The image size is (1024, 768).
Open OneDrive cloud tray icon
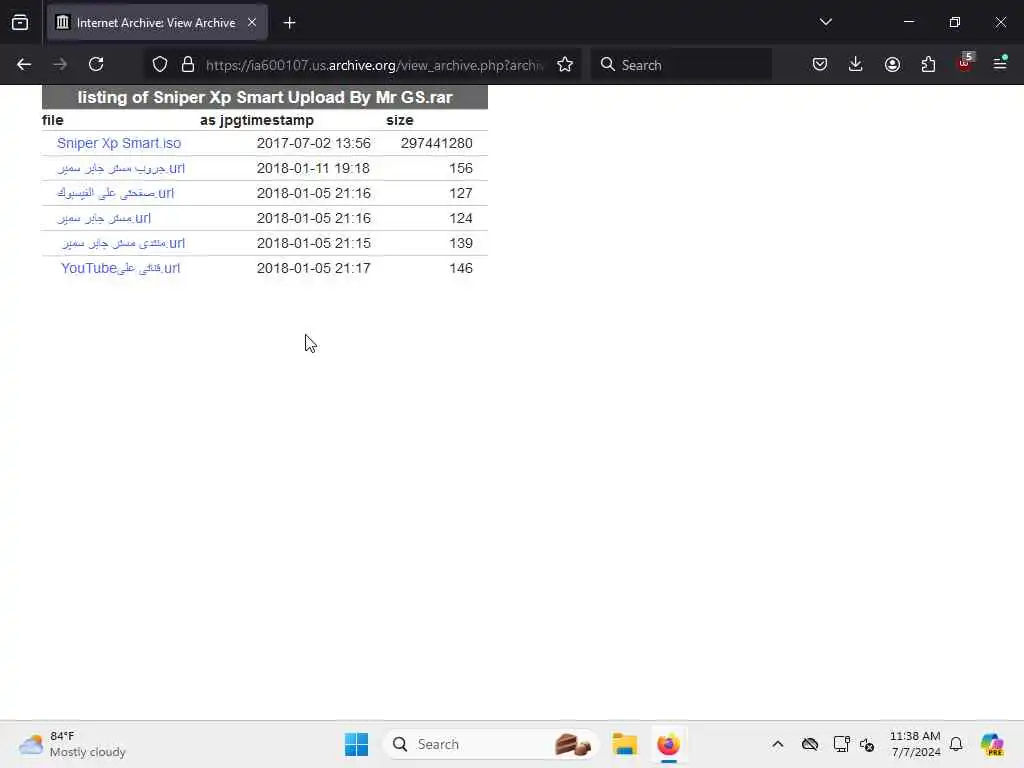810,744
